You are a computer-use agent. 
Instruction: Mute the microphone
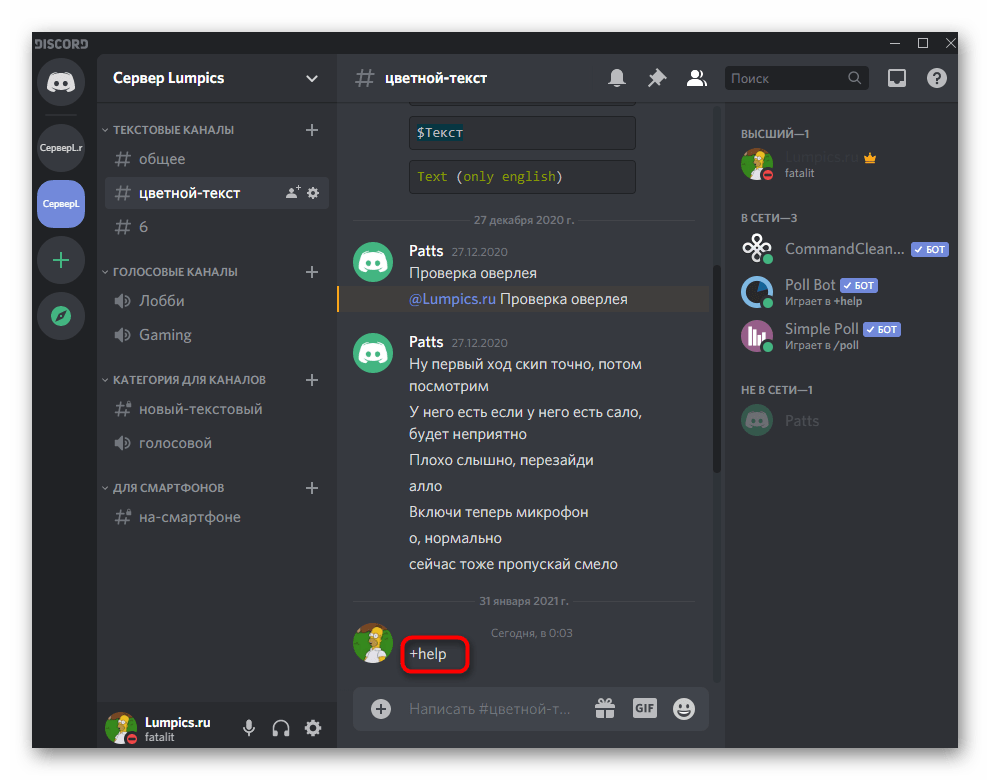(249, 728)
